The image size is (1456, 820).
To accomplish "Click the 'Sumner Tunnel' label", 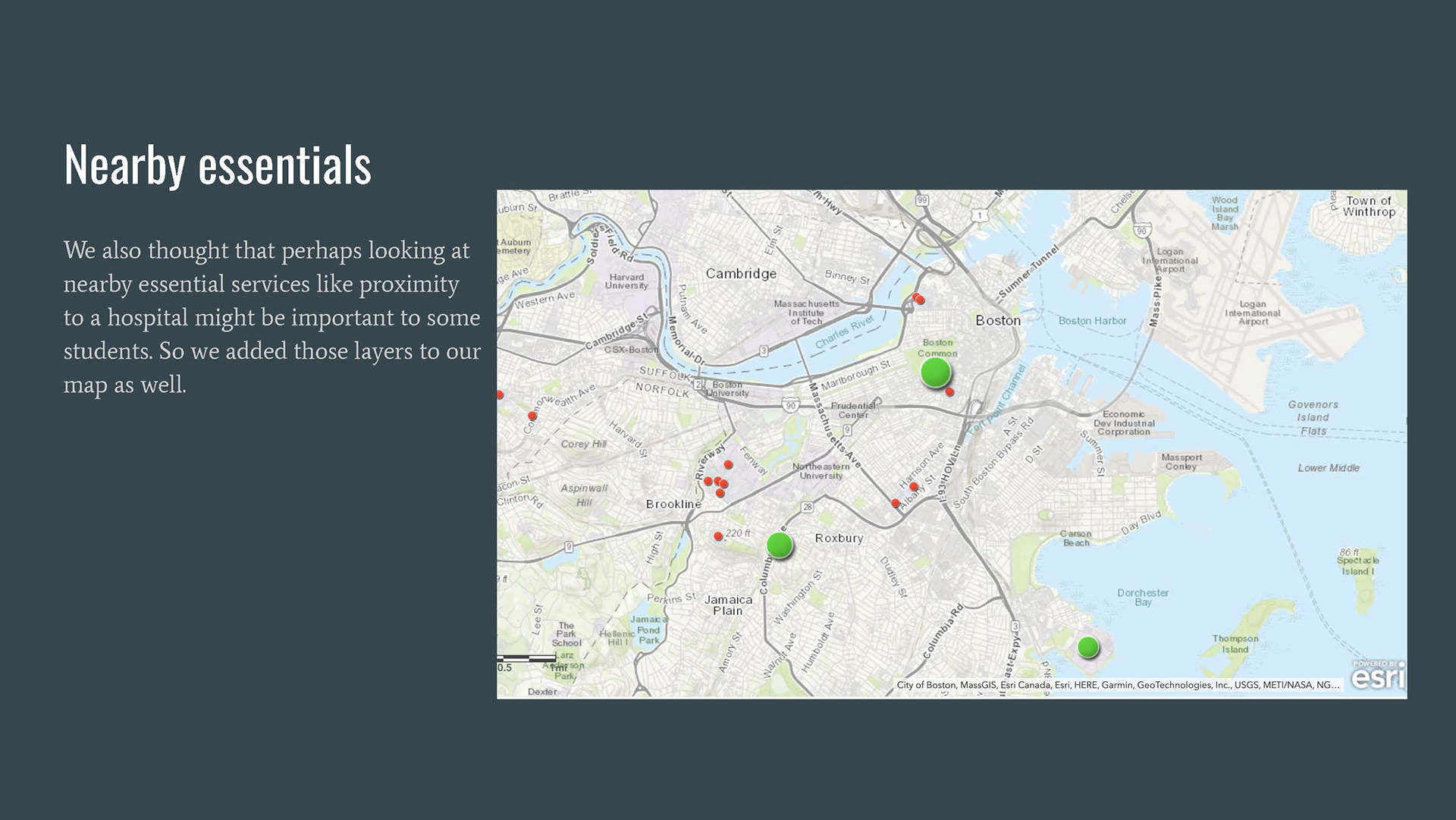I will tap(1028, 272).
